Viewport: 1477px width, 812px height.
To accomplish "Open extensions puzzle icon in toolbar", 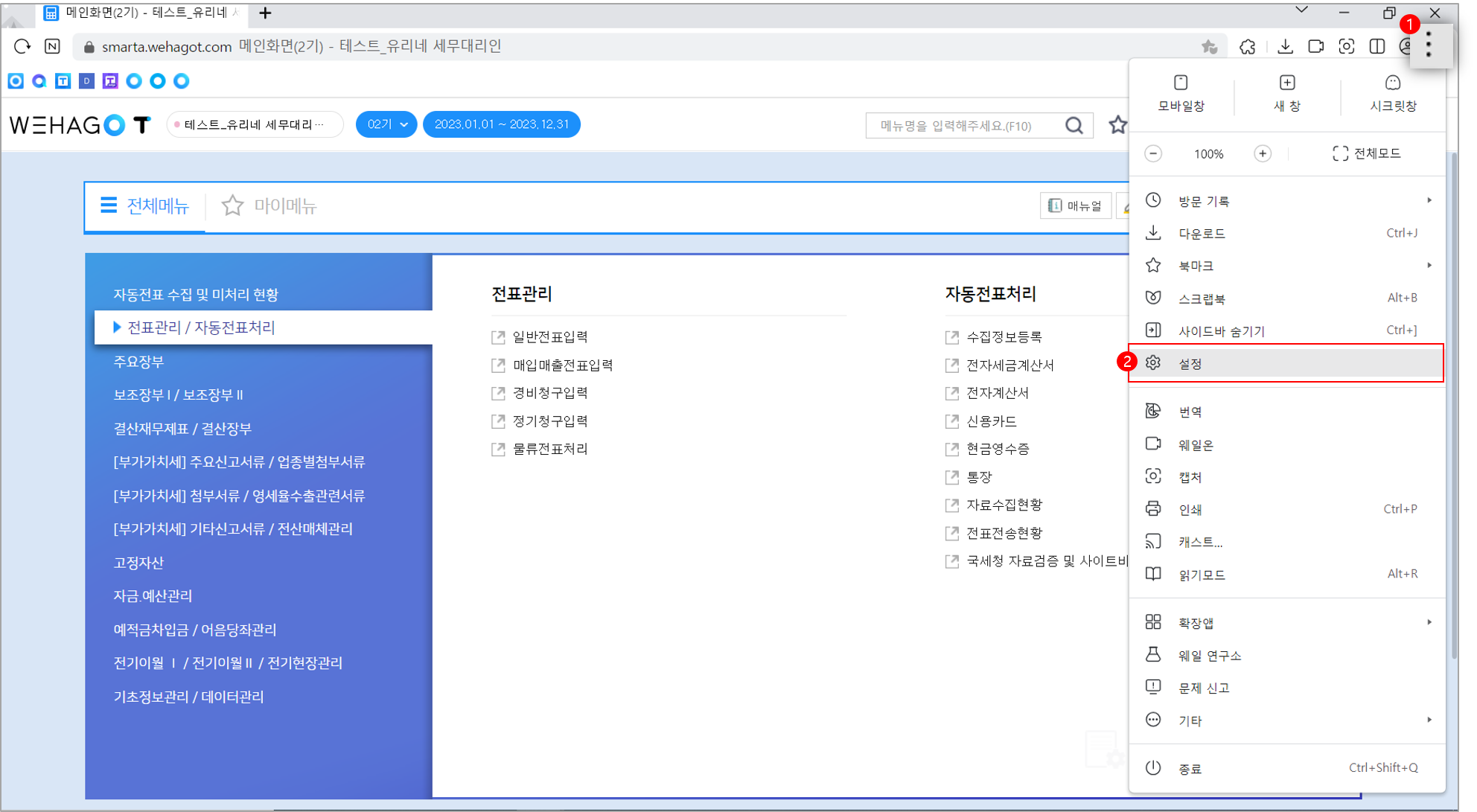I will click(1248, 46).
